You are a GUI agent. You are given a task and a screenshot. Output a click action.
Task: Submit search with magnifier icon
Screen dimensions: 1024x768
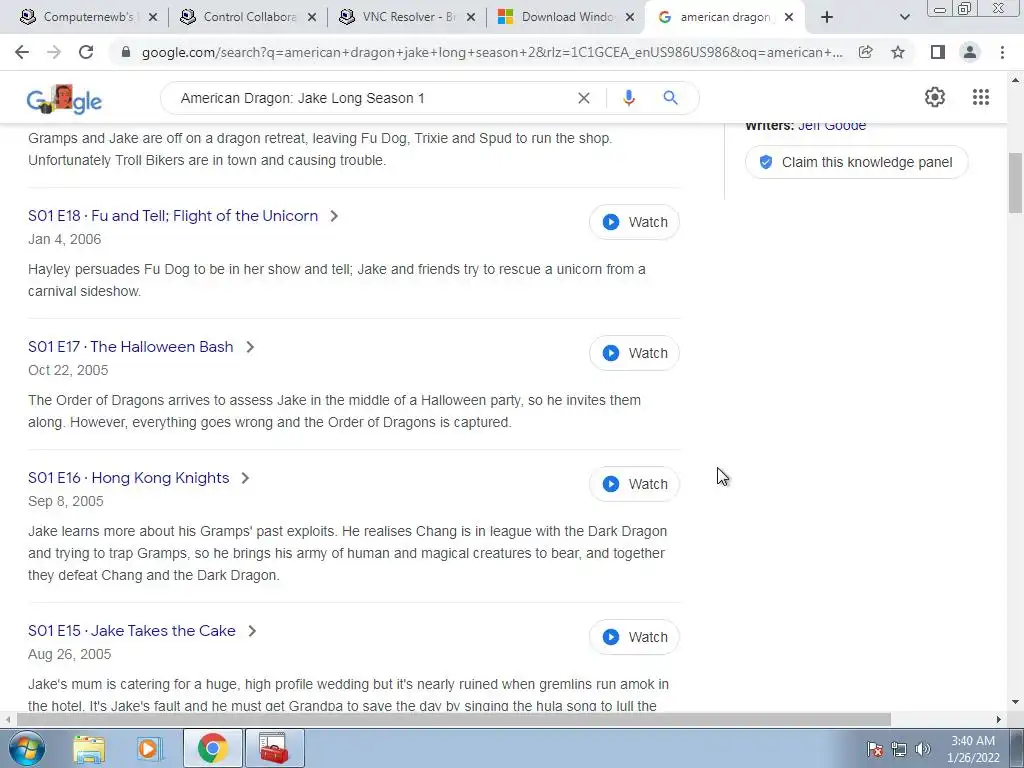[x=670, y=98]
